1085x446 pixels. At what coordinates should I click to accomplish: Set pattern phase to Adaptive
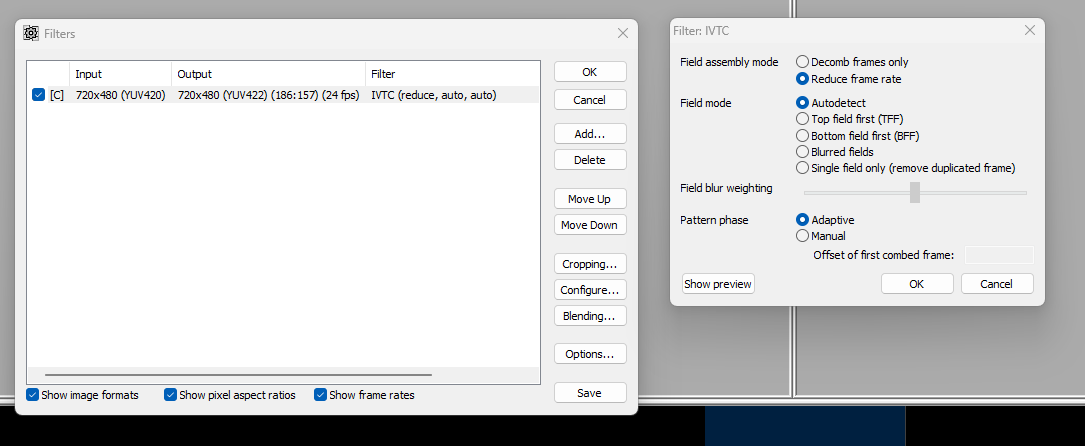tap(803, 220)
